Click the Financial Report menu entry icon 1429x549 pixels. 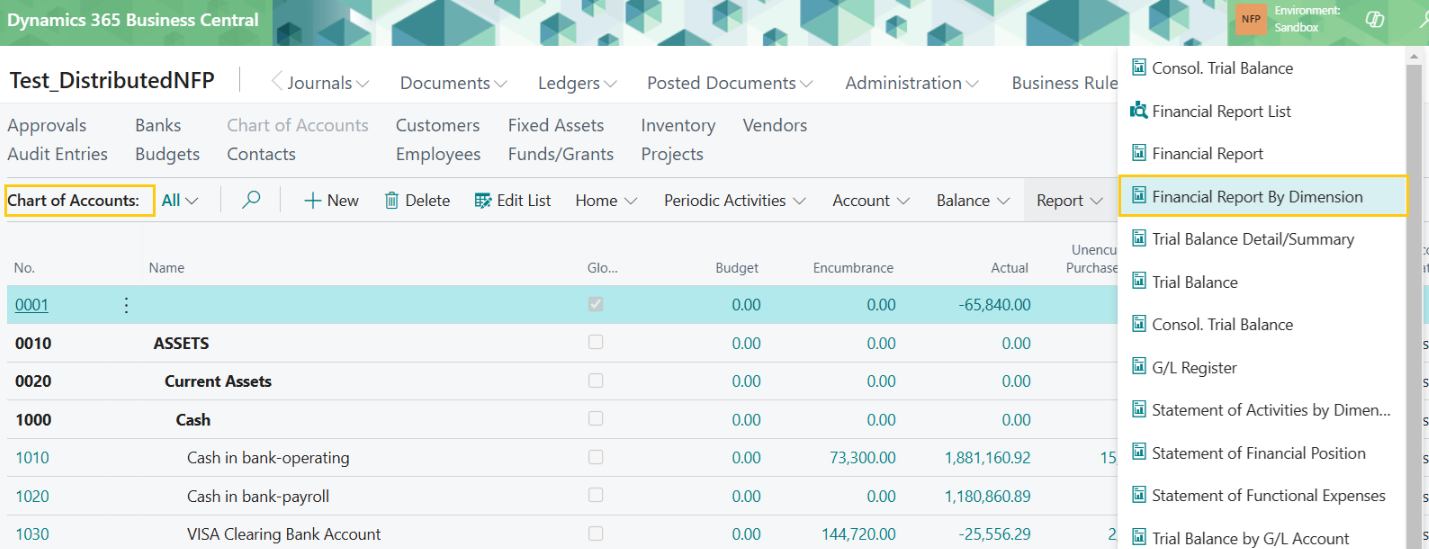coord(1138,153)
